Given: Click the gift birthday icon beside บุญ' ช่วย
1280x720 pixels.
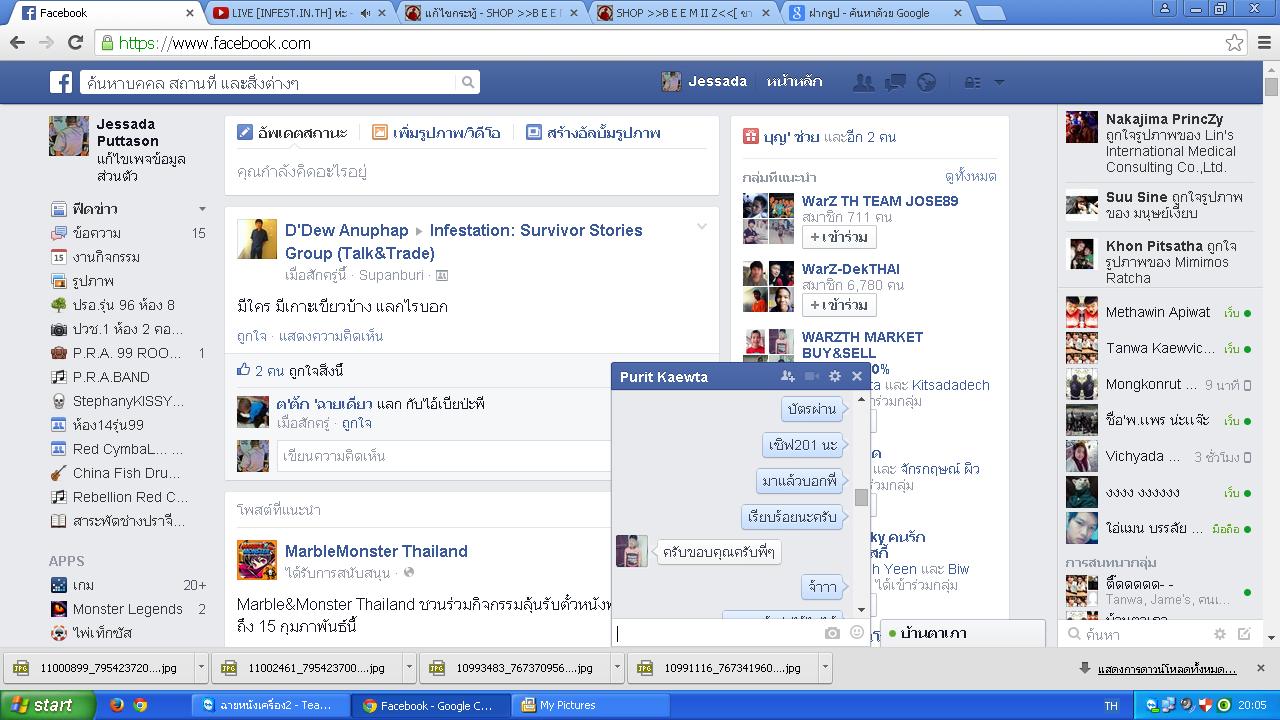Looking at the screenshot, I should coord(750,136).
